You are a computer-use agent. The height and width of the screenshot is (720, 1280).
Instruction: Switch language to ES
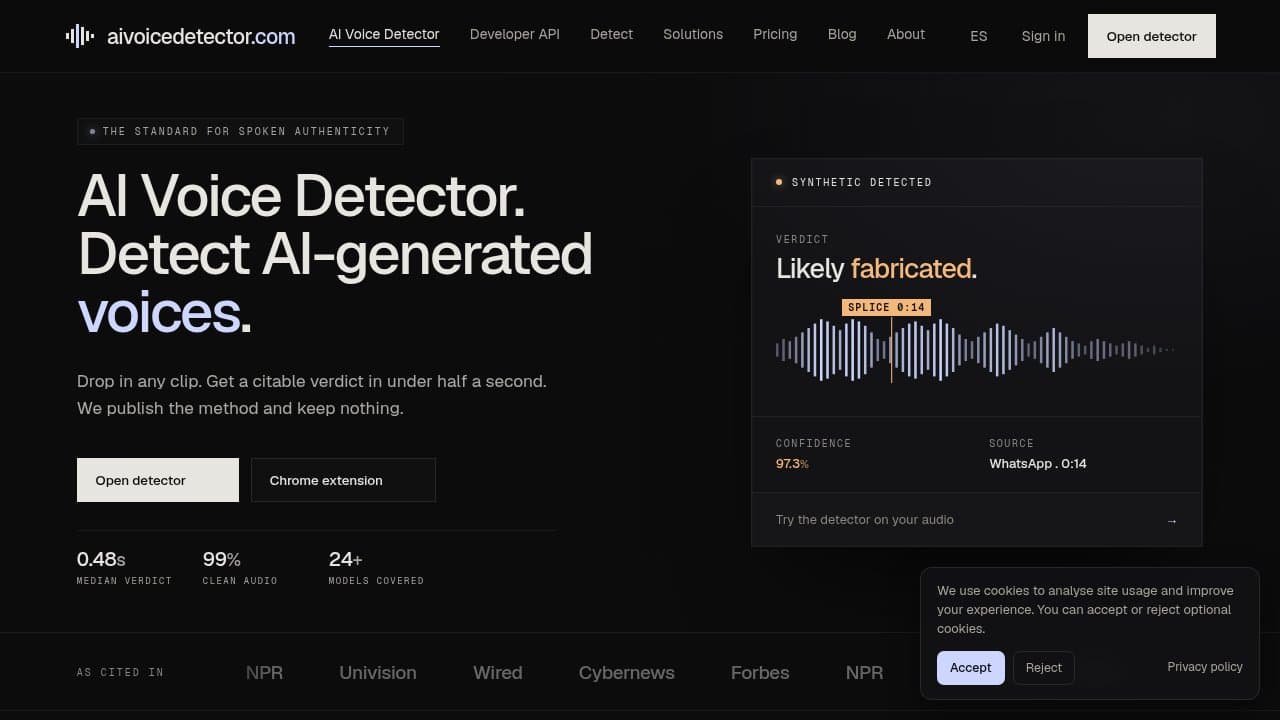point(979,36)
